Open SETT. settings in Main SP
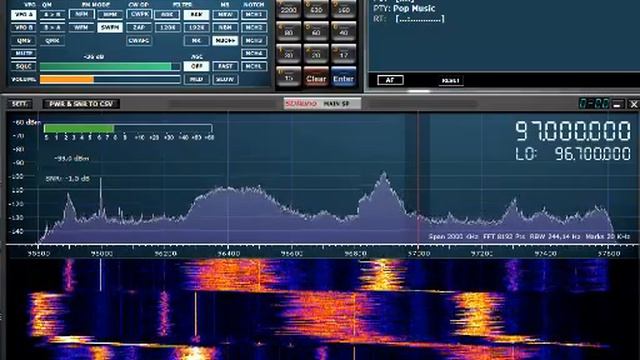The height and width of the screenshot is (360, 640). coord(20,104)
